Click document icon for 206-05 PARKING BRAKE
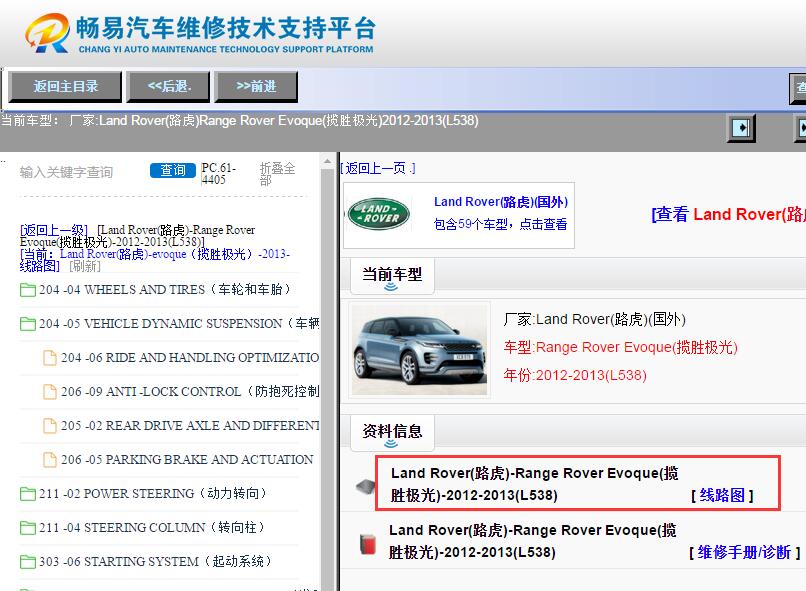This screenshot has width=806, height=591. point(50,459)
